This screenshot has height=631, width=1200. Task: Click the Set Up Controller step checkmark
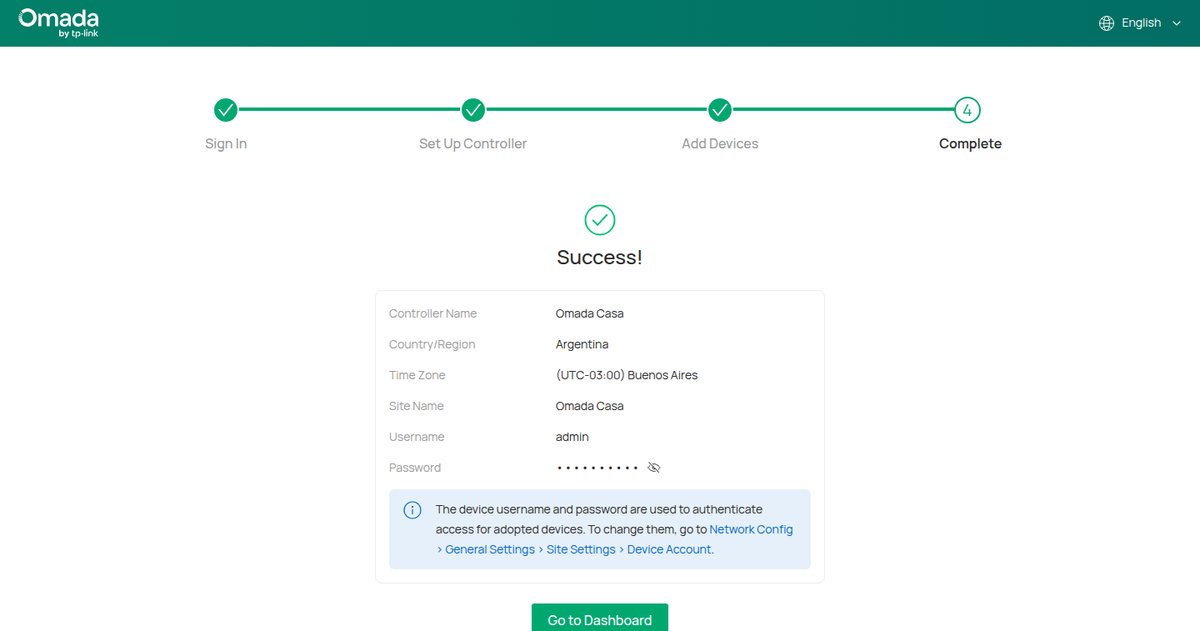pos(473,110)
